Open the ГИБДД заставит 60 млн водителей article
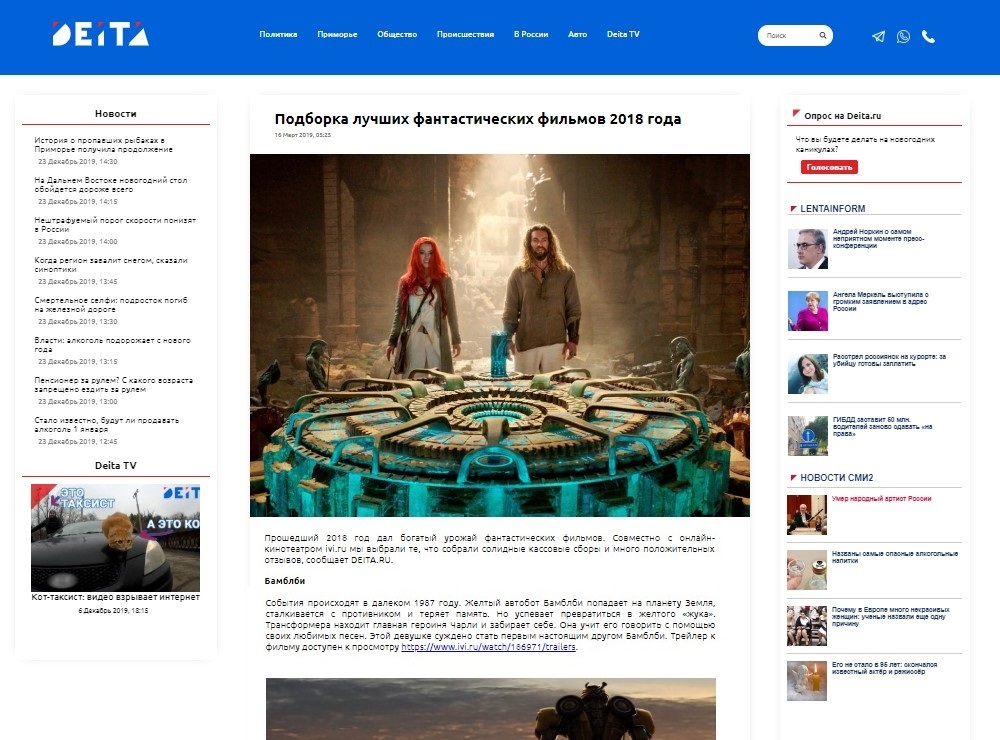The height and width of the screenshot is (740, 1000). [x=882, y=427]
